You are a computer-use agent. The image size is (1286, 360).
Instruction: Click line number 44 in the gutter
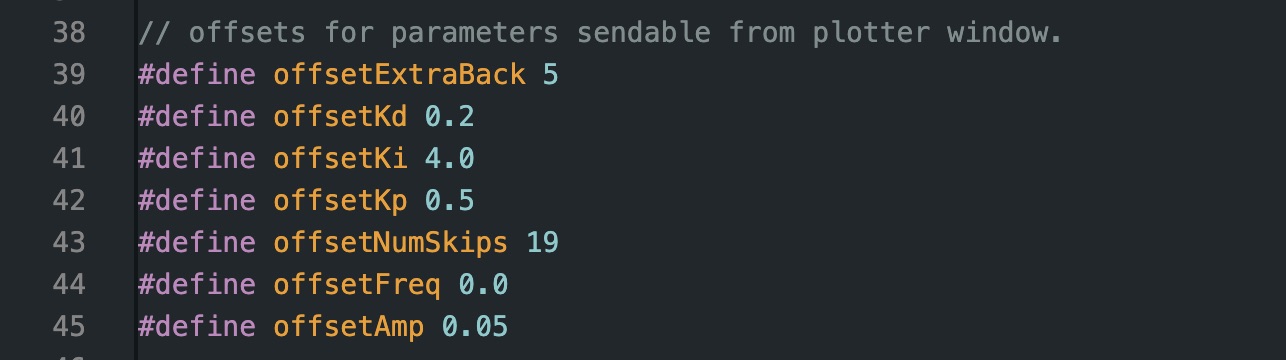coord(68,286)
